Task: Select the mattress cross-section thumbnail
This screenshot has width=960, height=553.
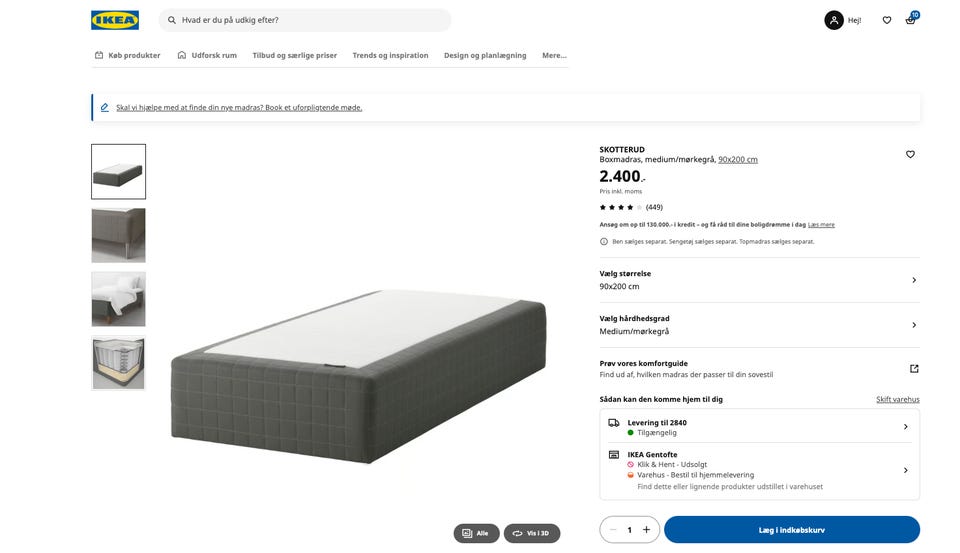Action: [x=118, y=363]
